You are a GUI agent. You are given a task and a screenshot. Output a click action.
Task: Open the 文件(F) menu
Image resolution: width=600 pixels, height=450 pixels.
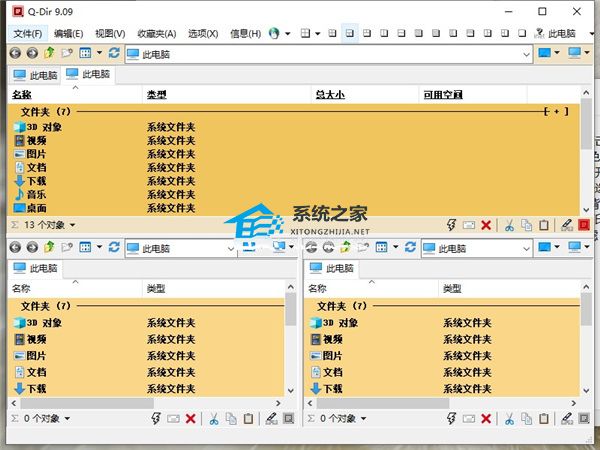click(28, 34)
